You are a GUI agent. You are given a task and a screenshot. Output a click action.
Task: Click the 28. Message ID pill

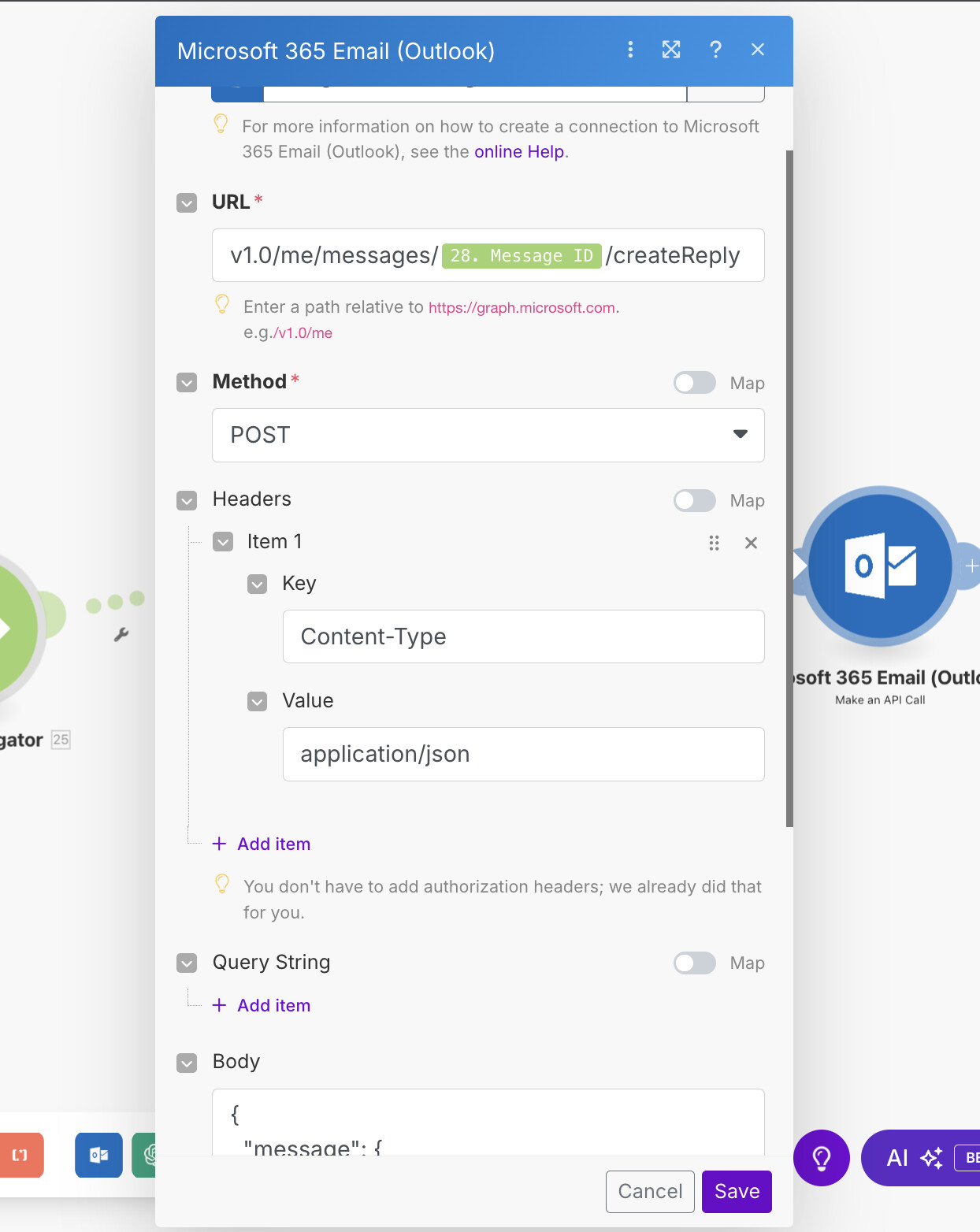pyautogui.click(x=522, y=256)
